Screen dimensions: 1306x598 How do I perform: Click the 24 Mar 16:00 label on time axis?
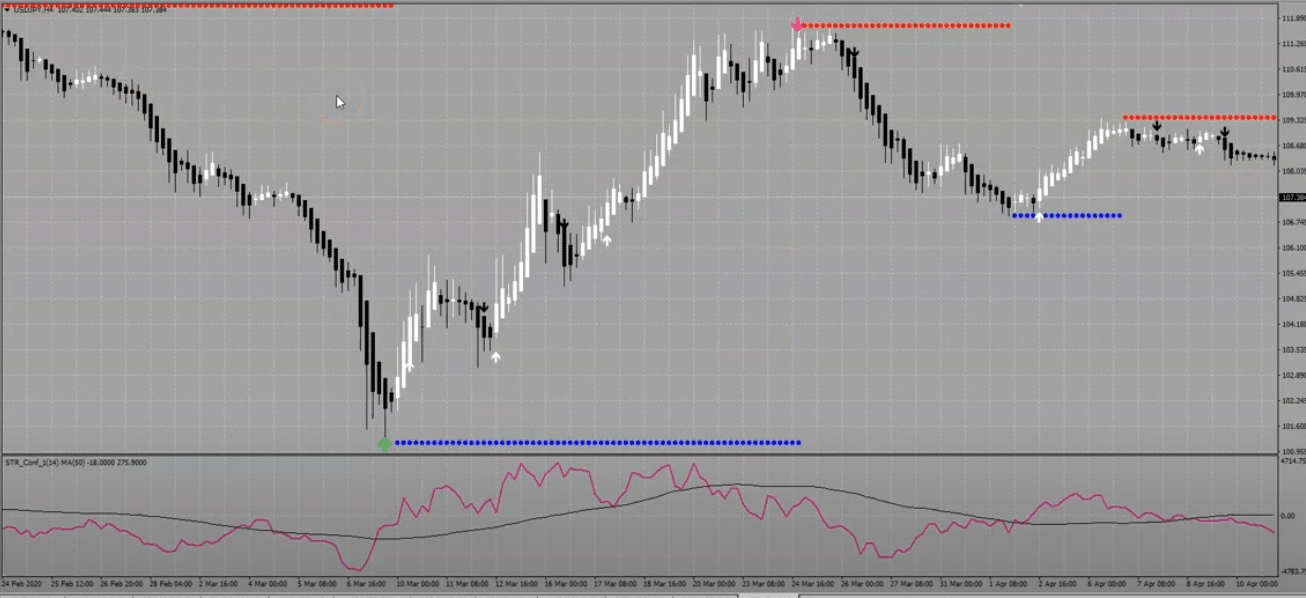tap(810, 582)
